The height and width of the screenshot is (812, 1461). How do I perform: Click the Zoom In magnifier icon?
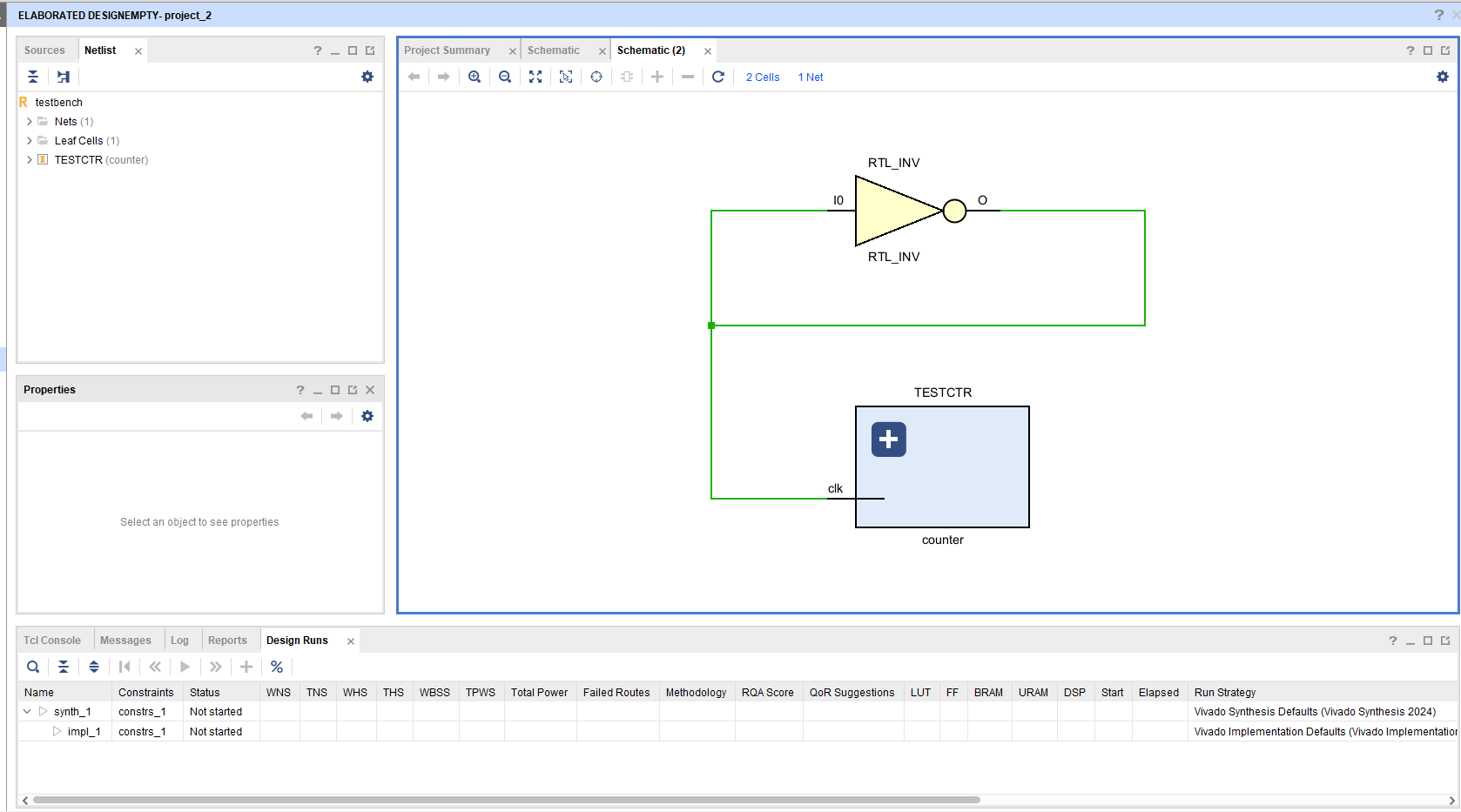point(475,77)
